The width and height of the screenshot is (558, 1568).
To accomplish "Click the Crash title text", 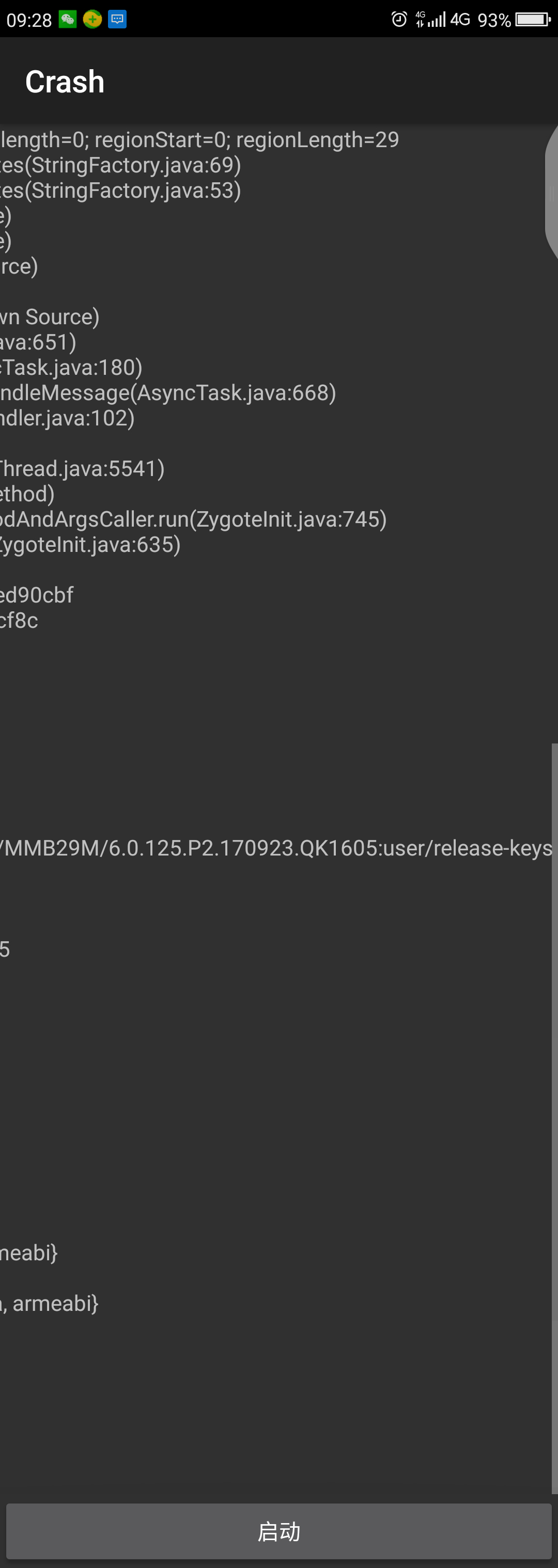I will click(x=65, y=82).
